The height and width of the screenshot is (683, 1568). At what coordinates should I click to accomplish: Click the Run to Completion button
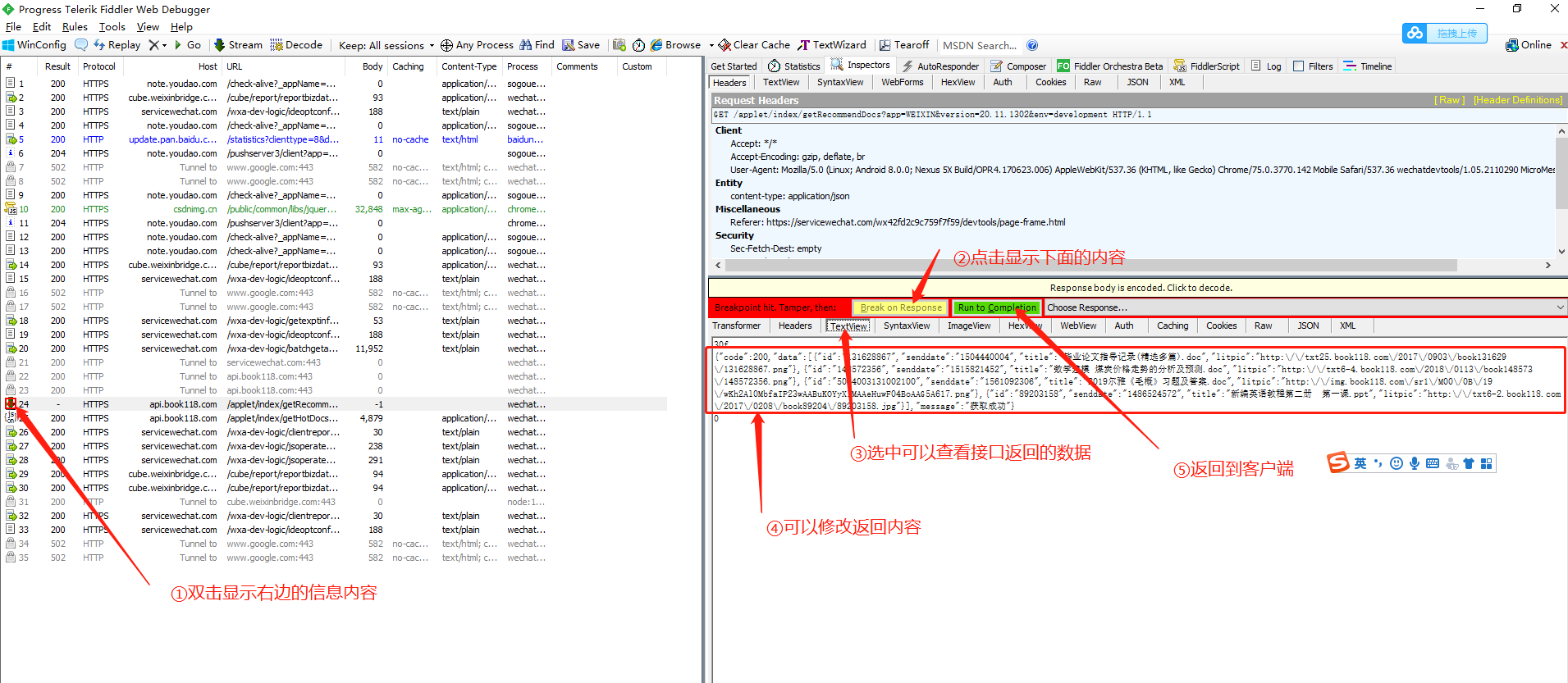(997, 307)
